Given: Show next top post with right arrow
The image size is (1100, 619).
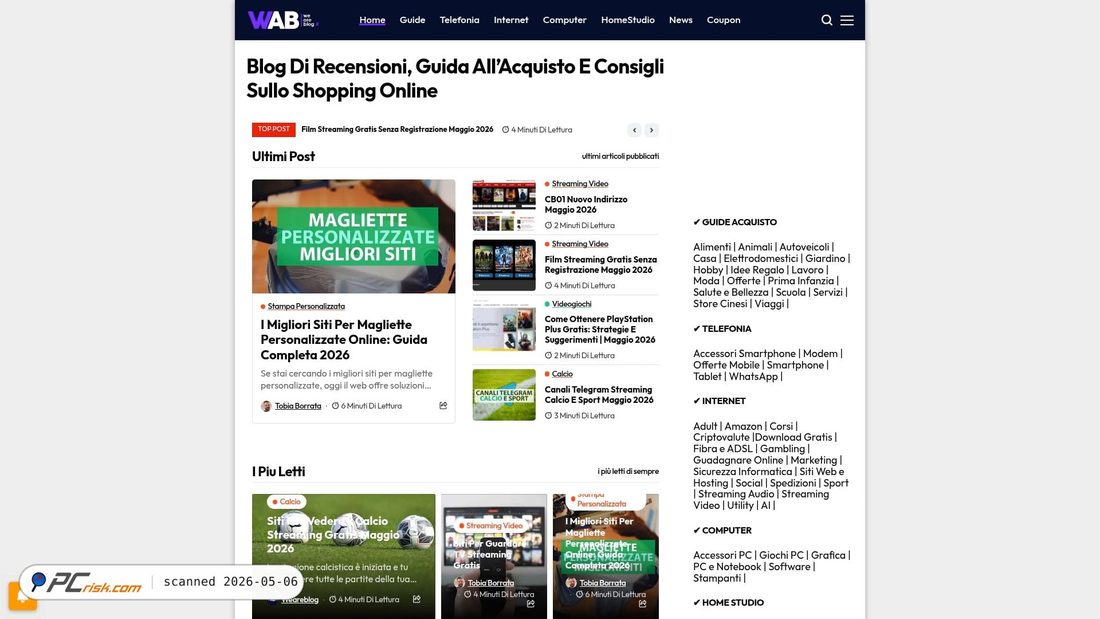Looking at the screenshot, I should (652, 130).
